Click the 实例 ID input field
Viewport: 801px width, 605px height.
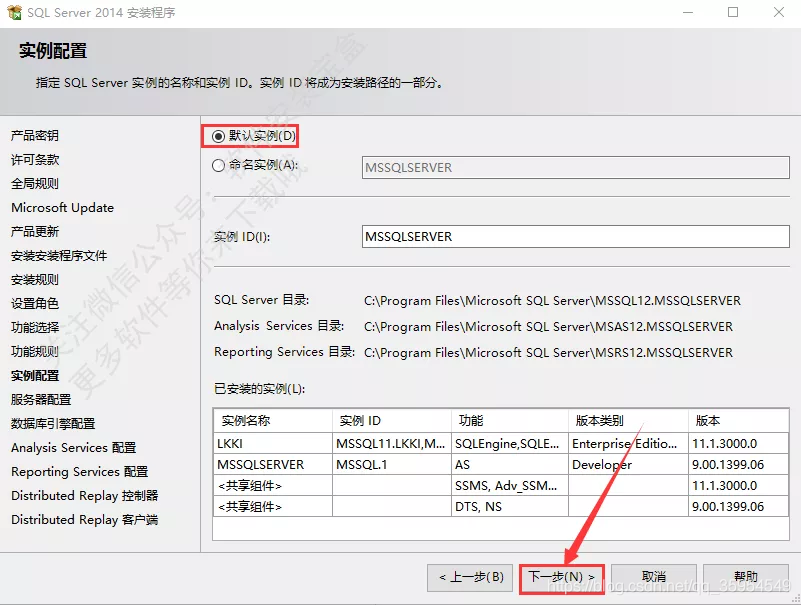pos(576,237)
